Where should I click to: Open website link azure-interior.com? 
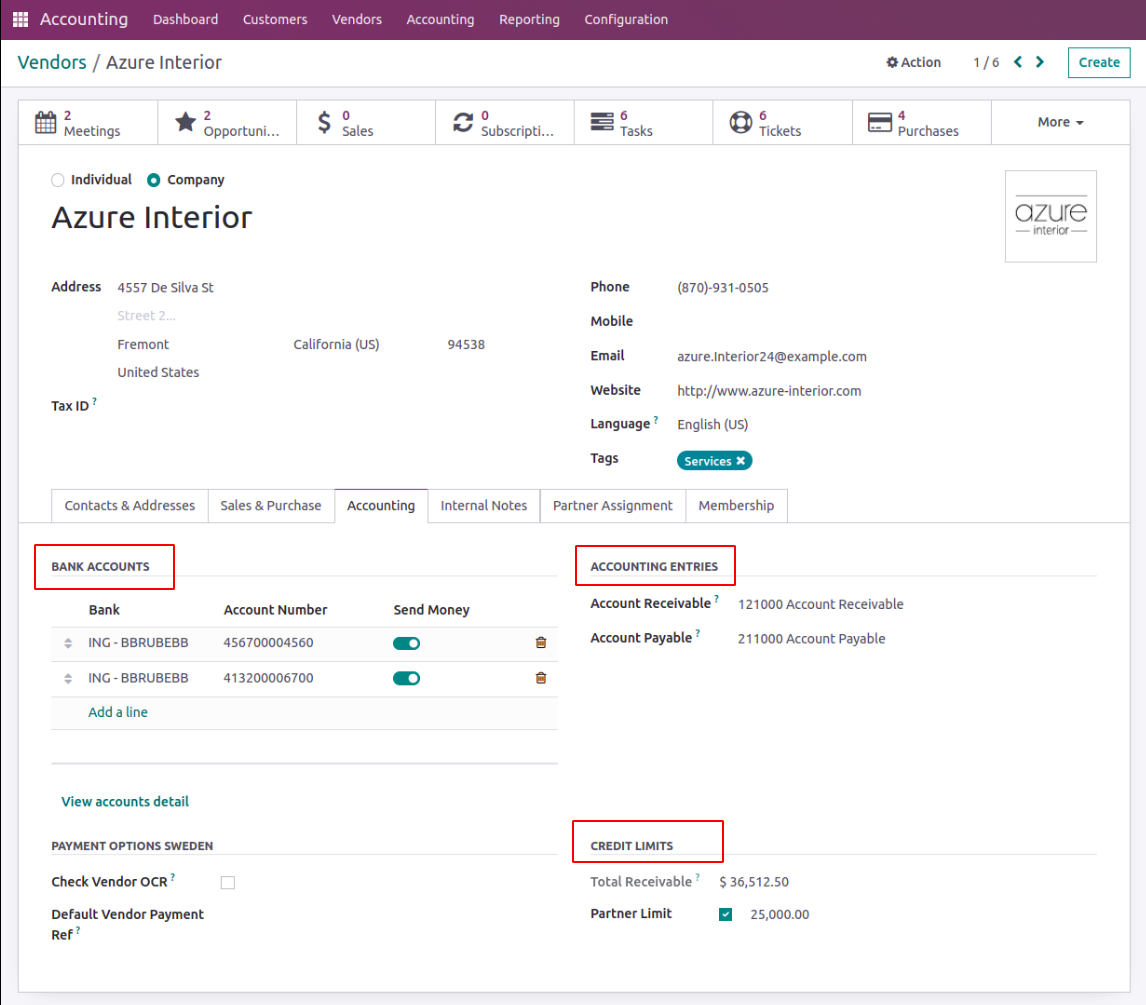[x=769, y=391]
